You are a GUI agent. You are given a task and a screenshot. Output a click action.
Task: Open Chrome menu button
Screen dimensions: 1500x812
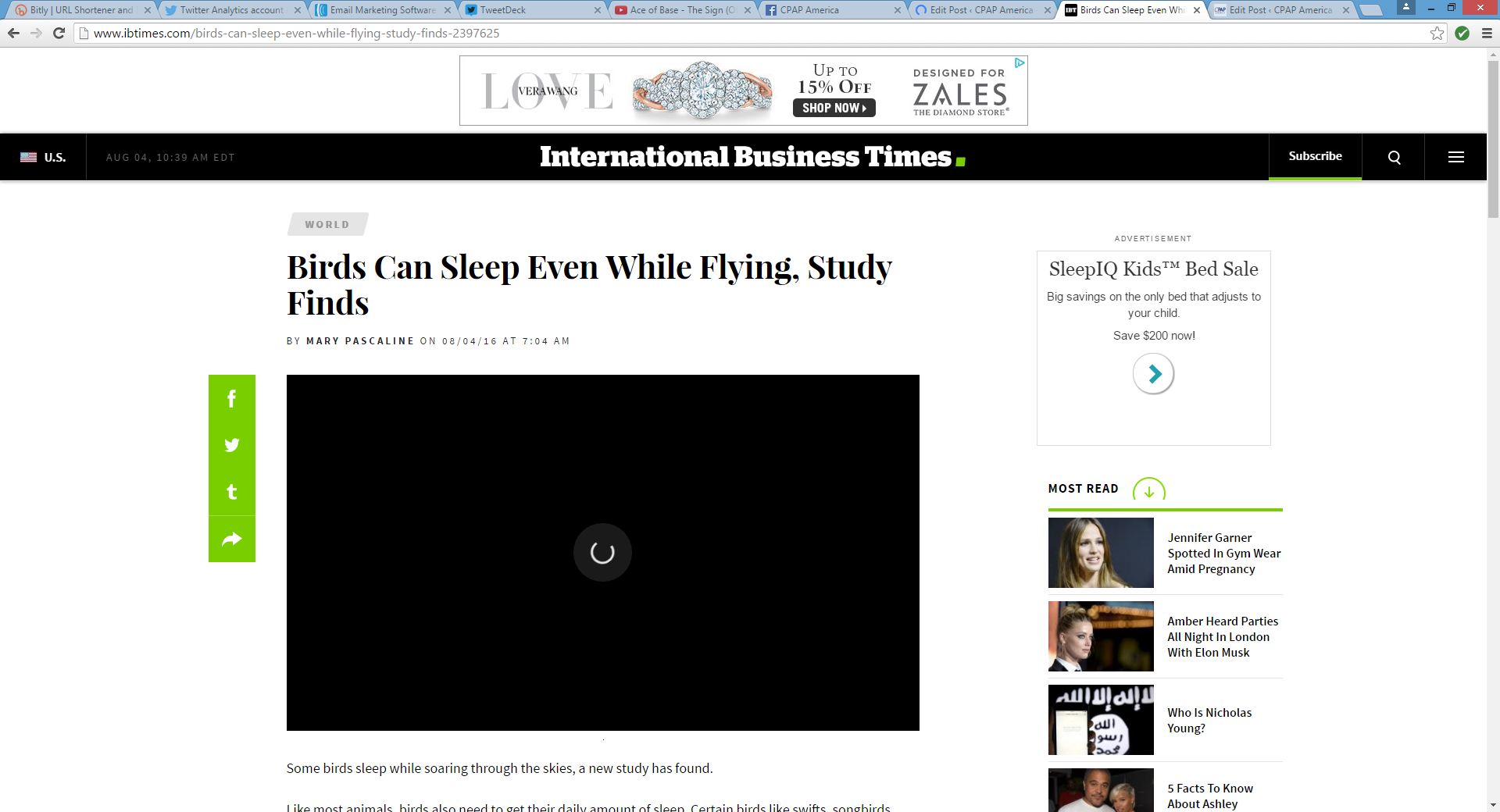[x=1487, y=34]
